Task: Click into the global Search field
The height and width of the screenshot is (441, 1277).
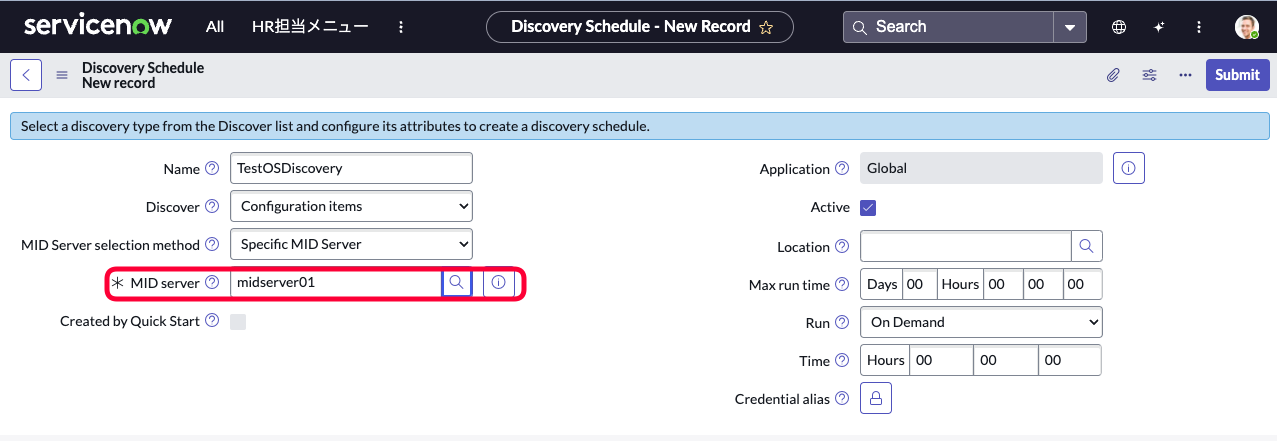Action: click(x=949, y=27)
